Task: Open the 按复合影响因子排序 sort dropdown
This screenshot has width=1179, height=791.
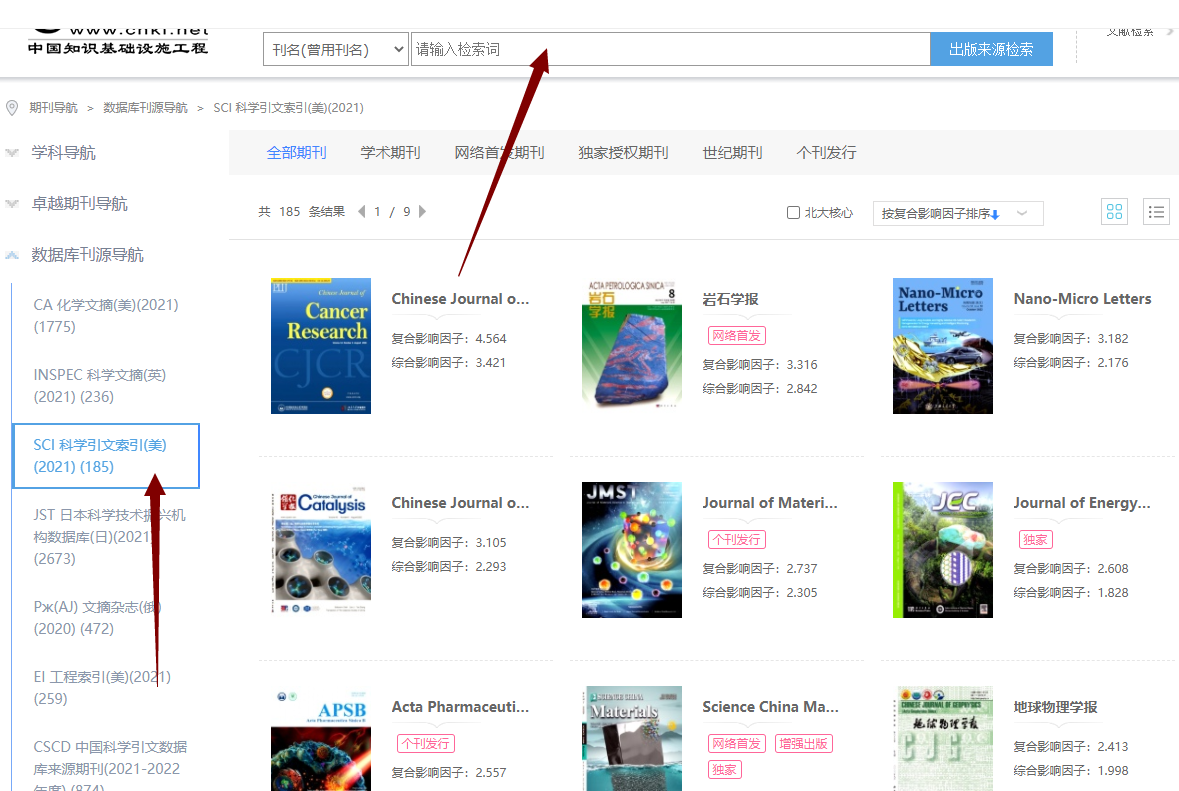Action: (958, 214)
